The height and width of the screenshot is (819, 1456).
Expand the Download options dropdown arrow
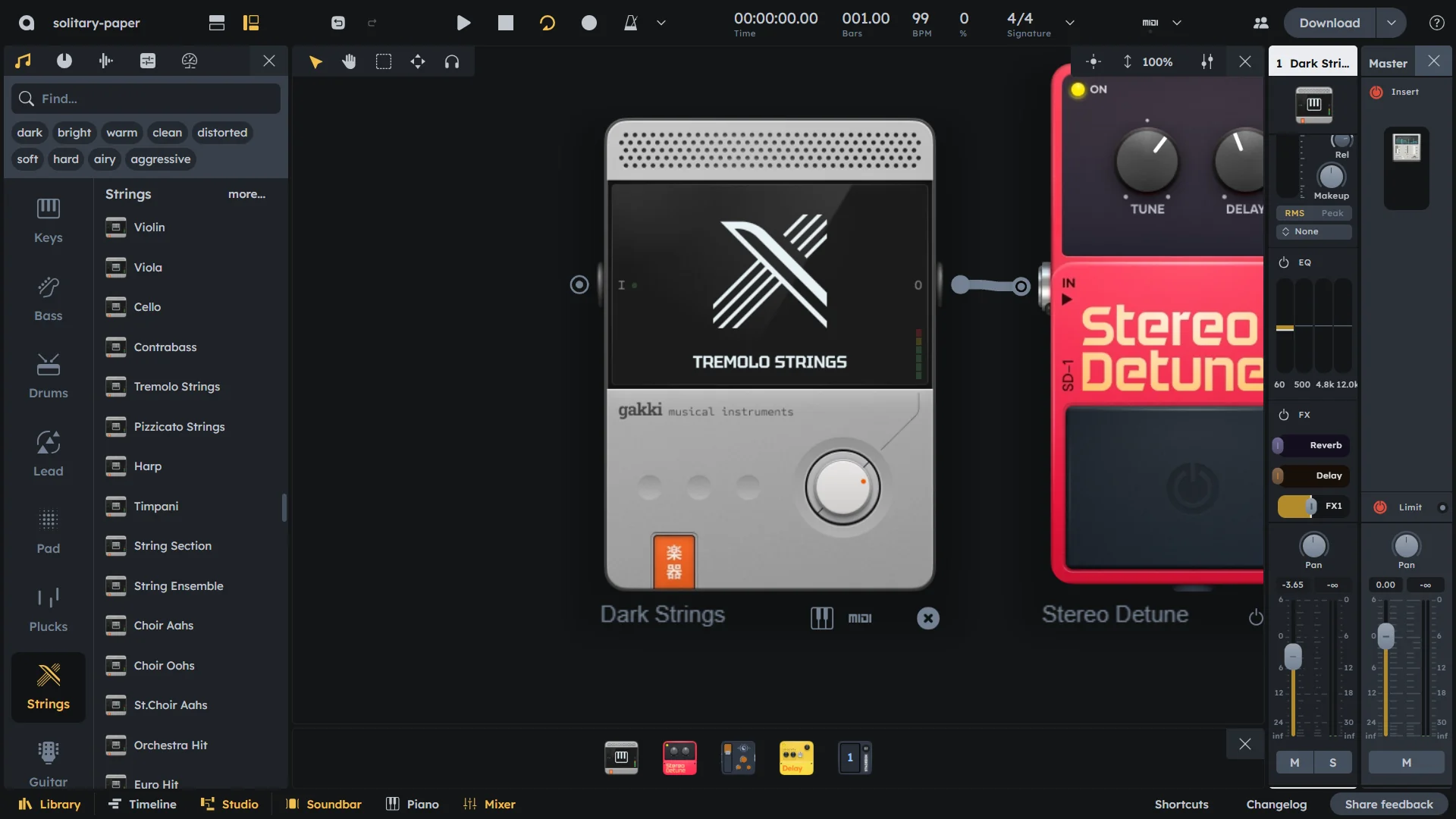point(1392,23)
